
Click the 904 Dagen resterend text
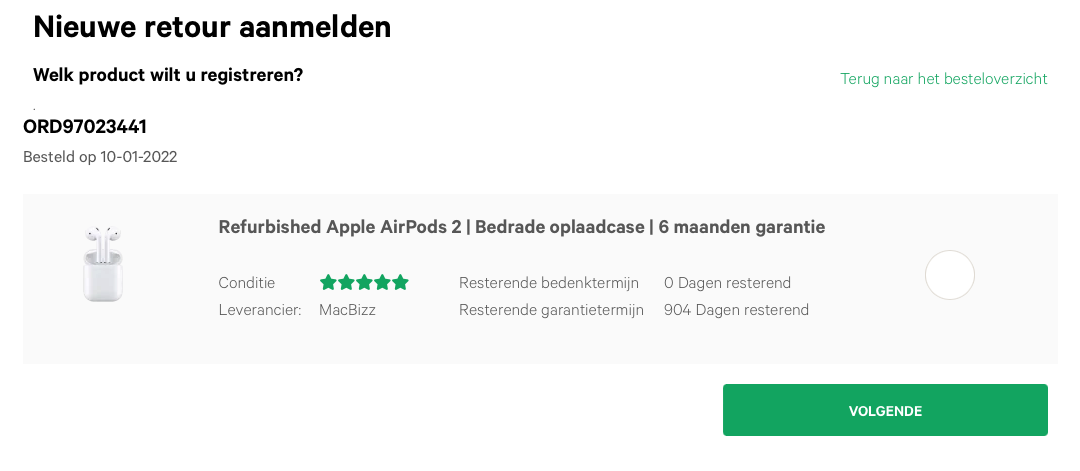point(736,310)
